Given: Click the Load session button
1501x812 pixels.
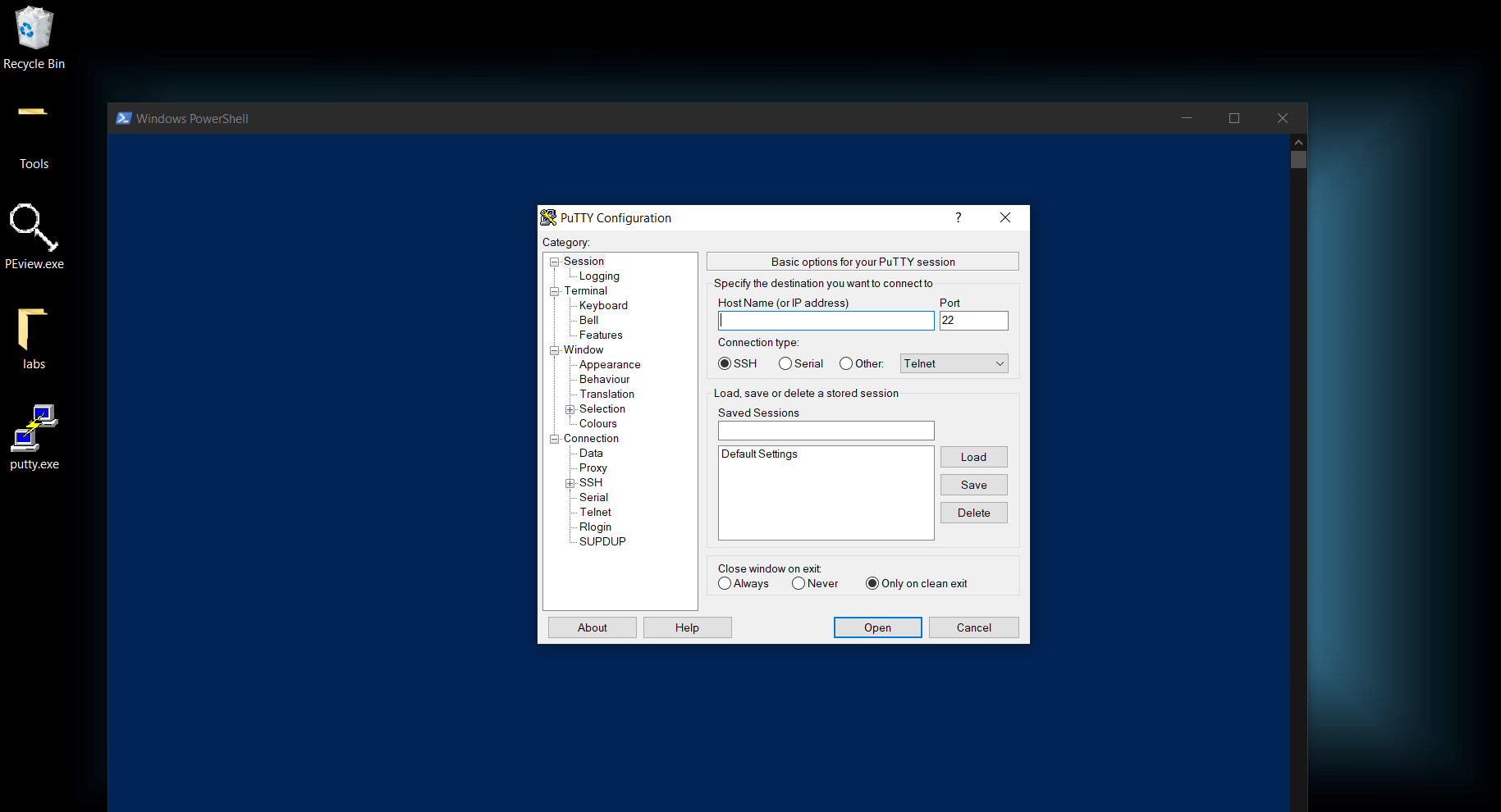Looking at the screenshot, I should click(x=973, y=457).
